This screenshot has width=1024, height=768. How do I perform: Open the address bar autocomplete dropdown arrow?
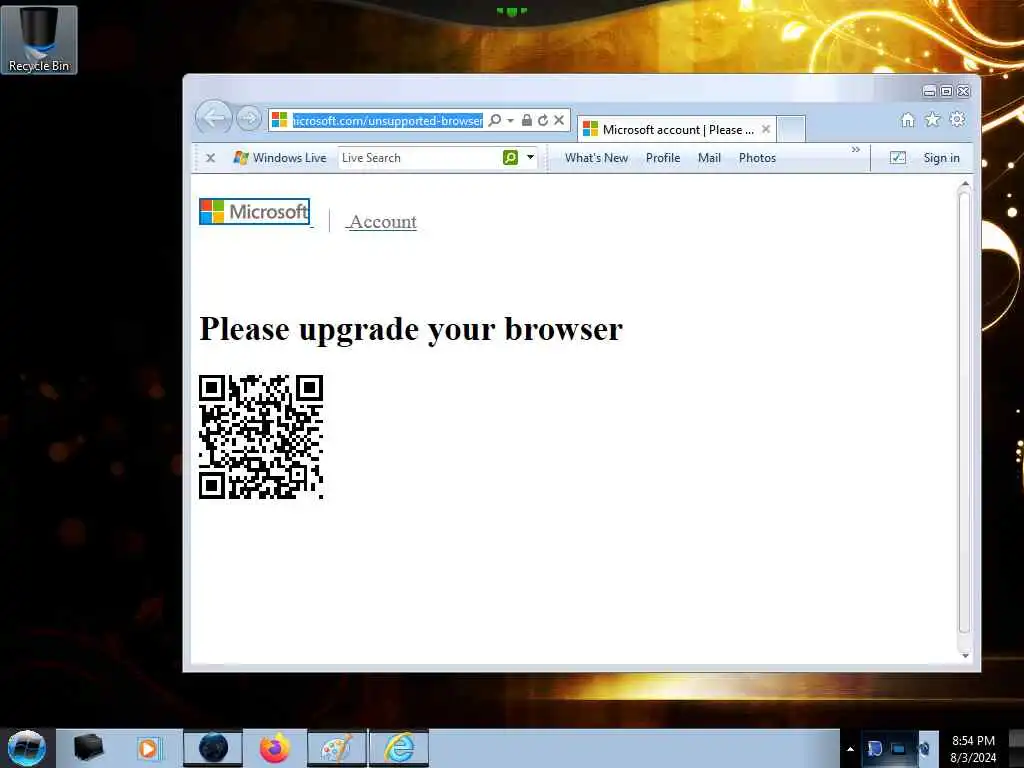(510, 120)
